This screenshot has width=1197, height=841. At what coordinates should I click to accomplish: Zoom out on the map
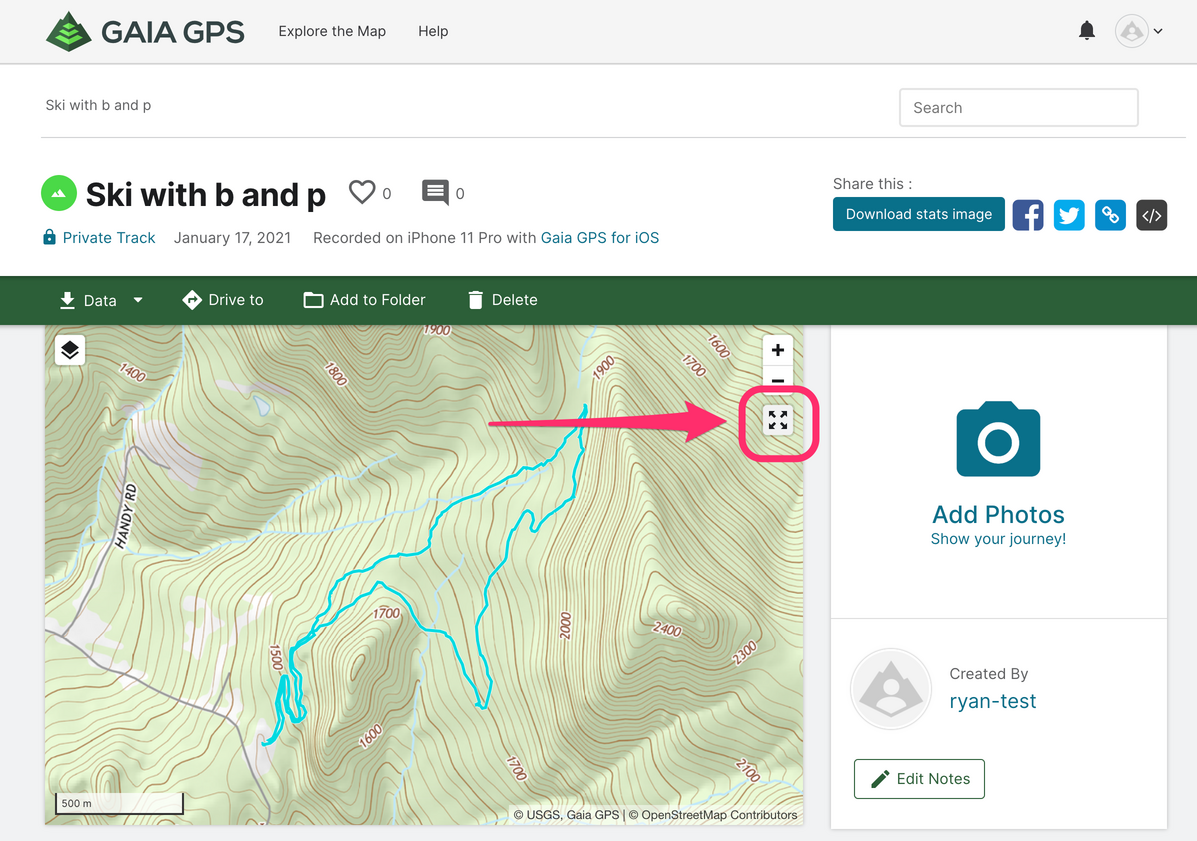(777, 380)
